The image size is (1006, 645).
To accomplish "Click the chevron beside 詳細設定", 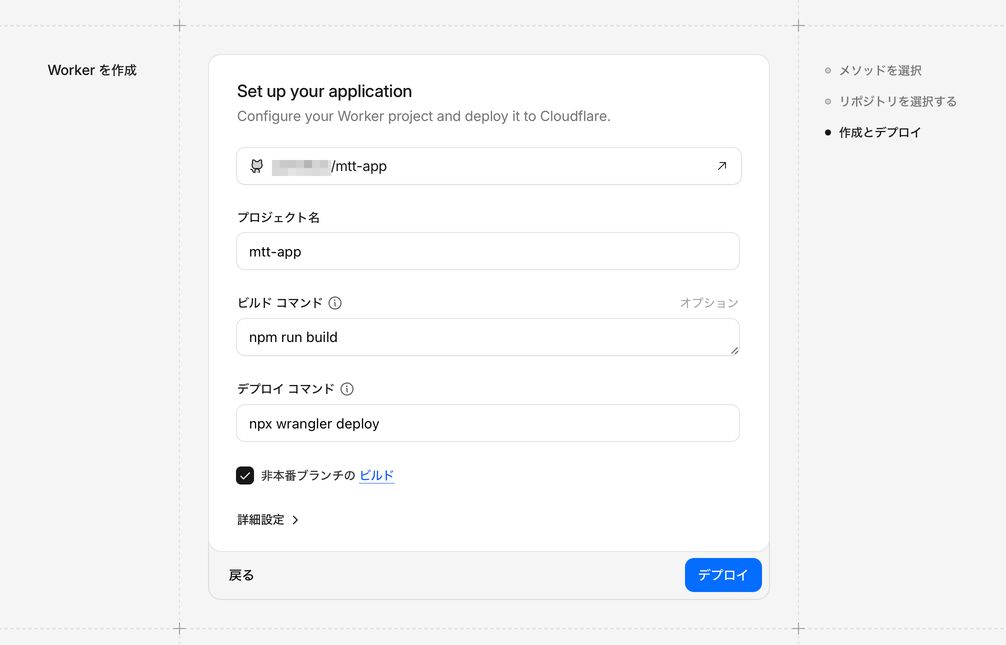I will pyautogui.click(x=296, y=520).
